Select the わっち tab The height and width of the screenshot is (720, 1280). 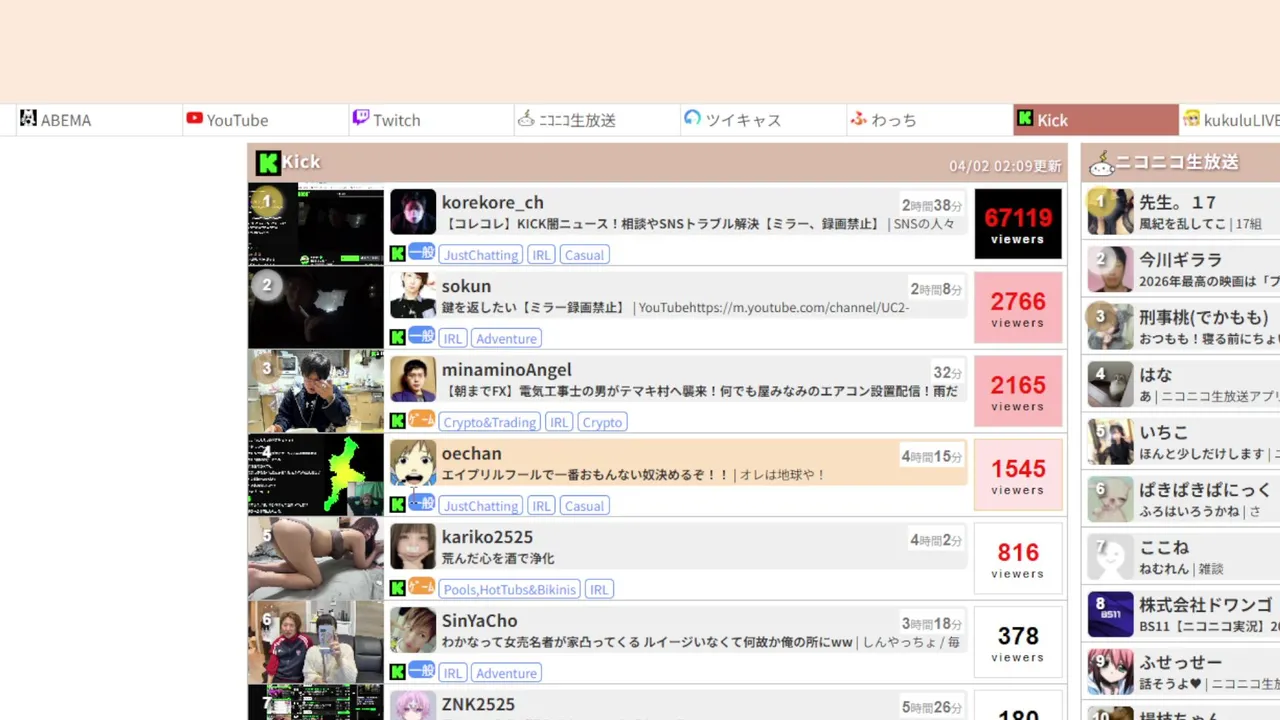[929, 120]
